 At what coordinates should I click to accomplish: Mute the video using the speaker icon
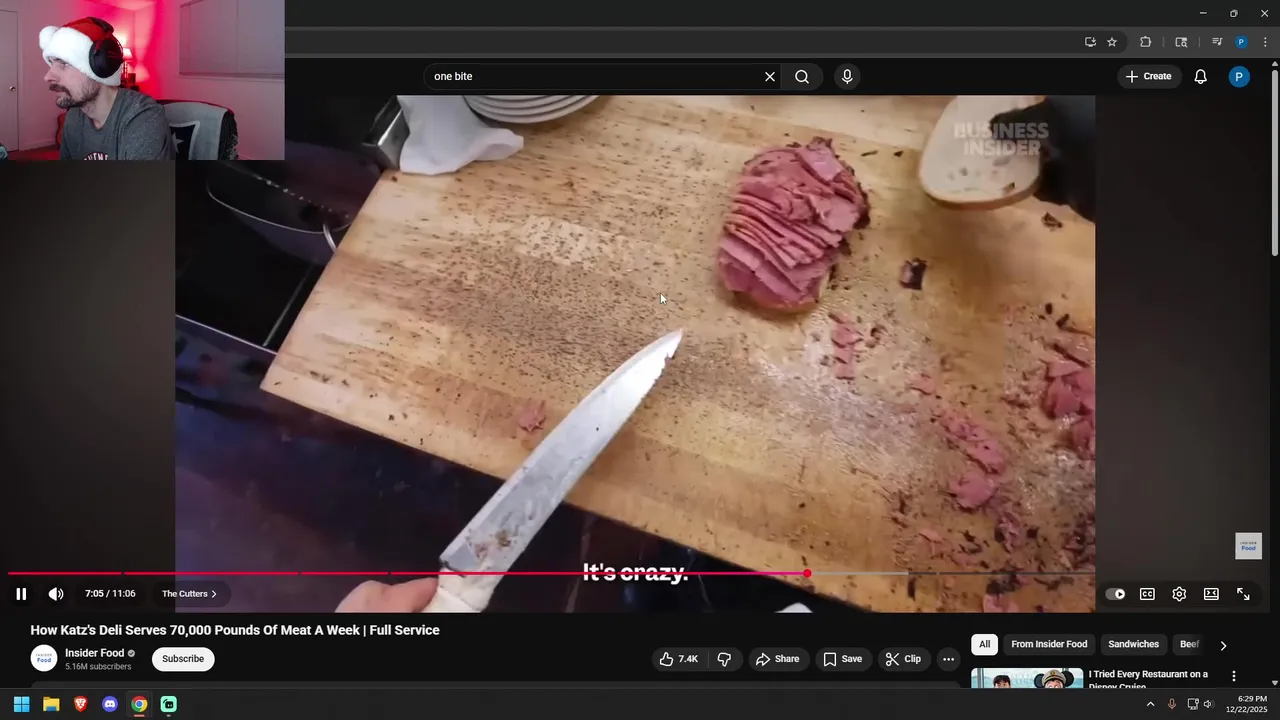[56, 594]
